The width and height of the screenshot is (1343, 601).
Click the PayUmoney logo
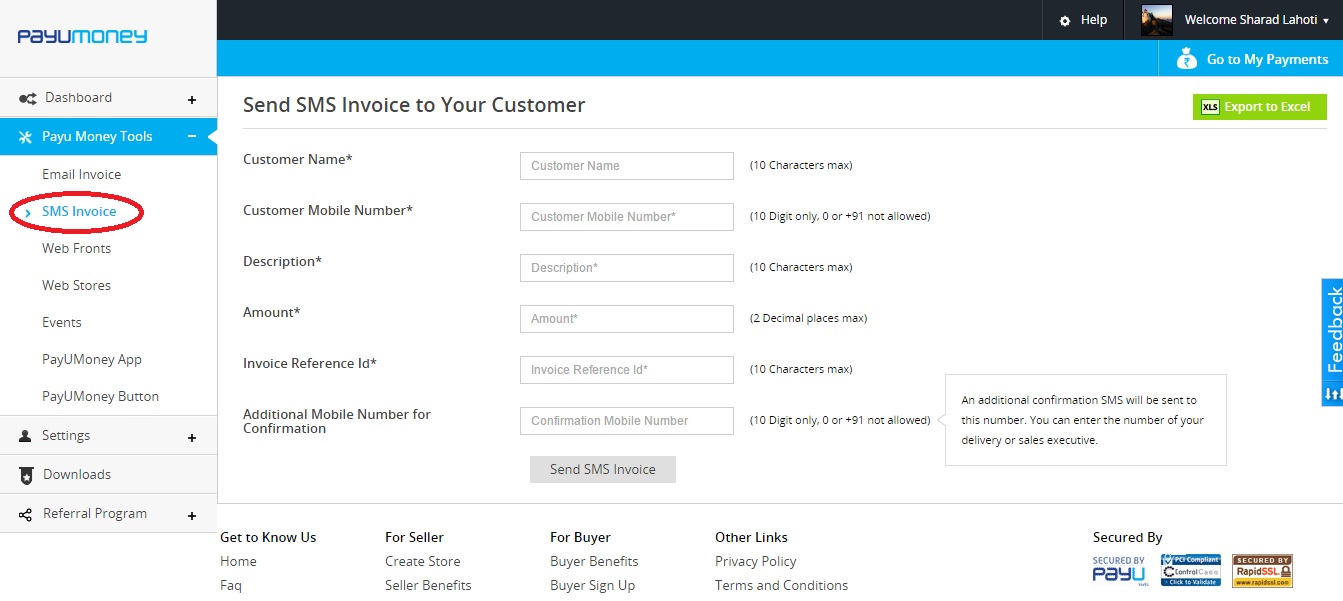82,37
